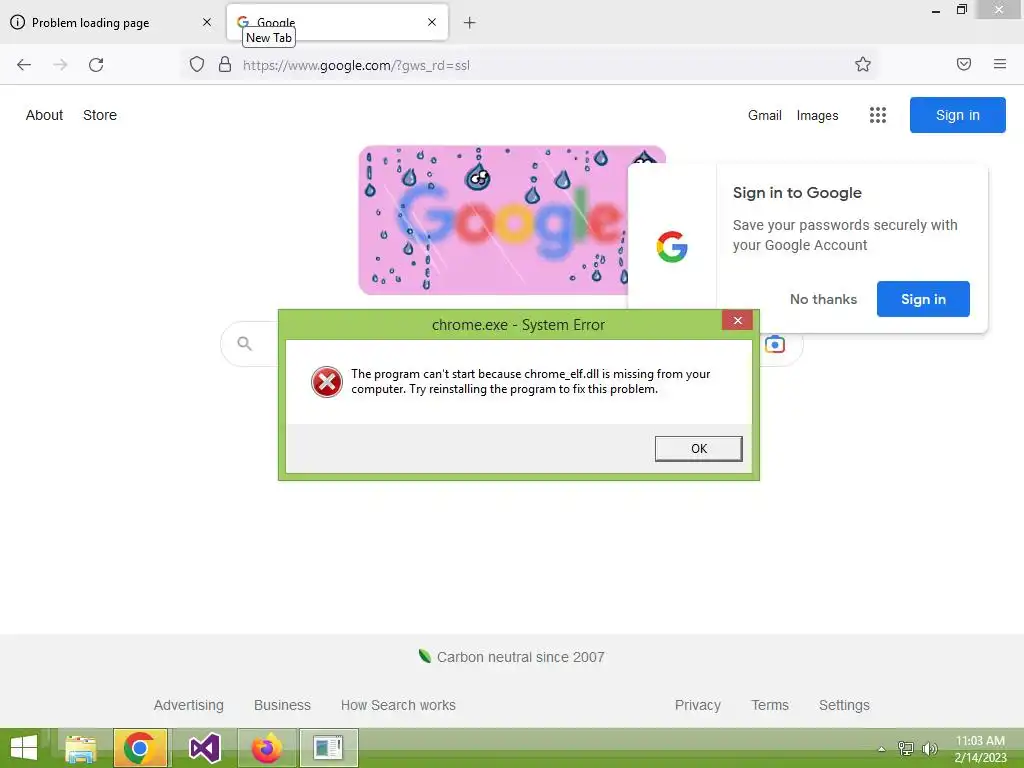Minimize the Firefox window

pos(936,11)
